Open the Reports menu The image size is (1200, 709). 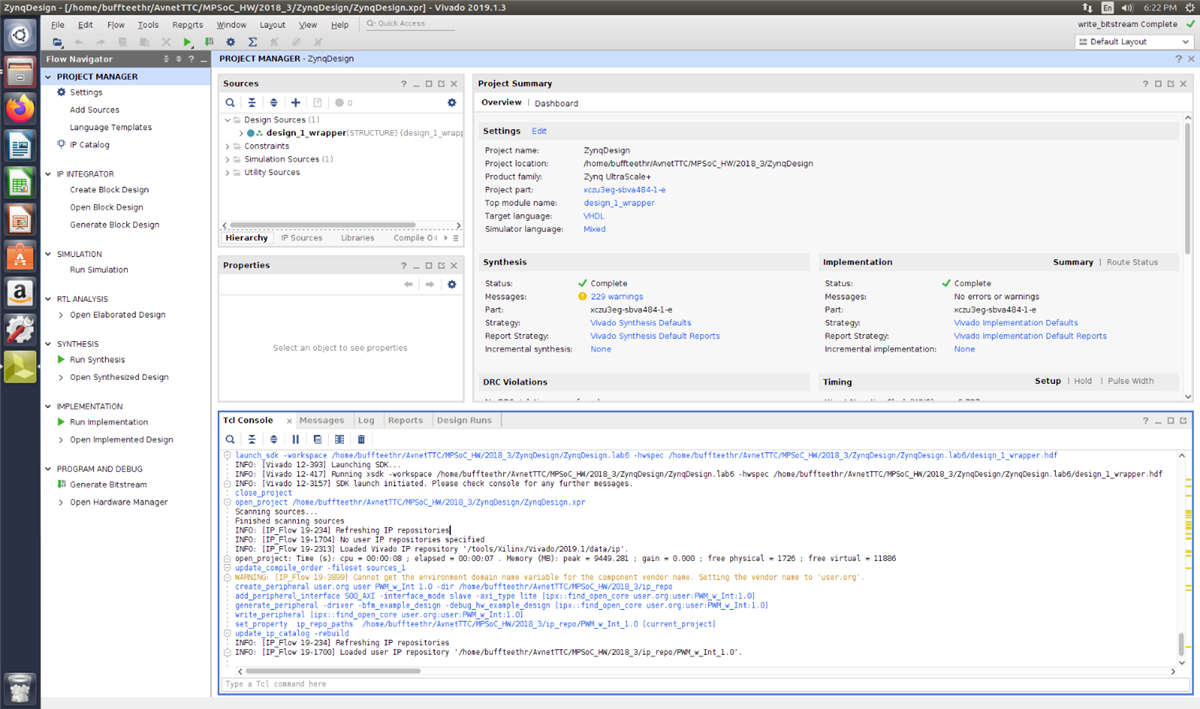click(x=187, y=24)
